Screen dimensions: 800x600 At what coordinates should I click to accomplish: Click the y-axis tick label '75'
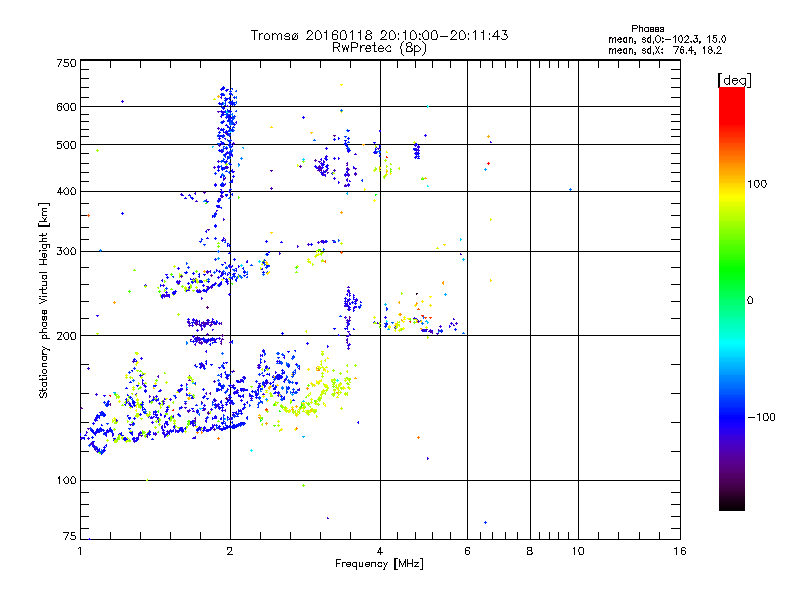pyautogui.click(x=70, y=536)
